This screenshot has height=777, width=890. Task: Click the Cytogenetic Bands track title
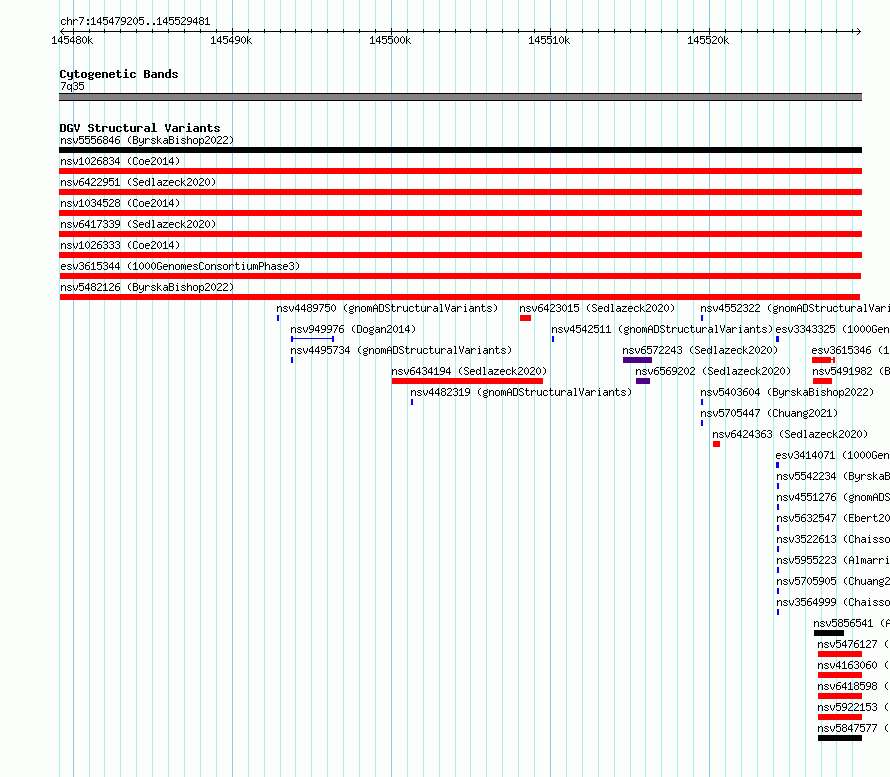pos(119,74)
